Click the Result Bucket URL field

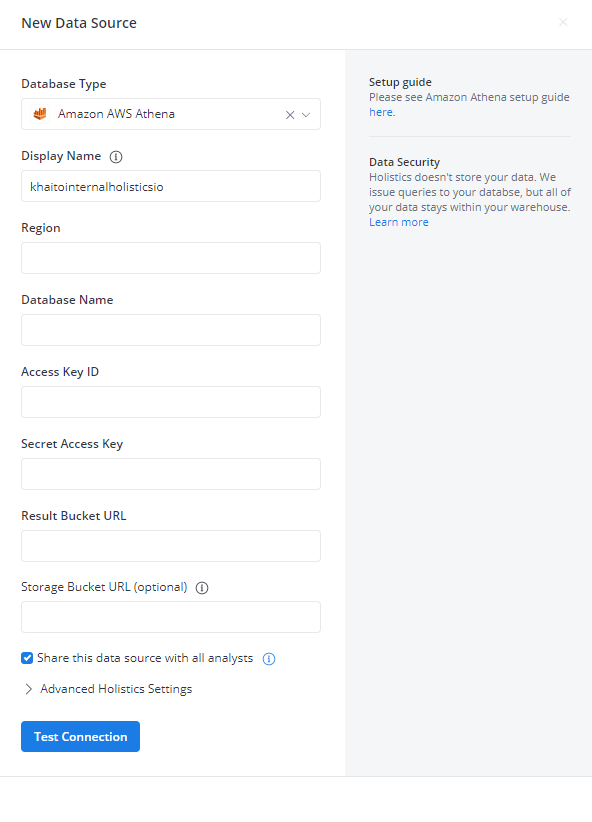pyautogui.click(x=171, y=546)
